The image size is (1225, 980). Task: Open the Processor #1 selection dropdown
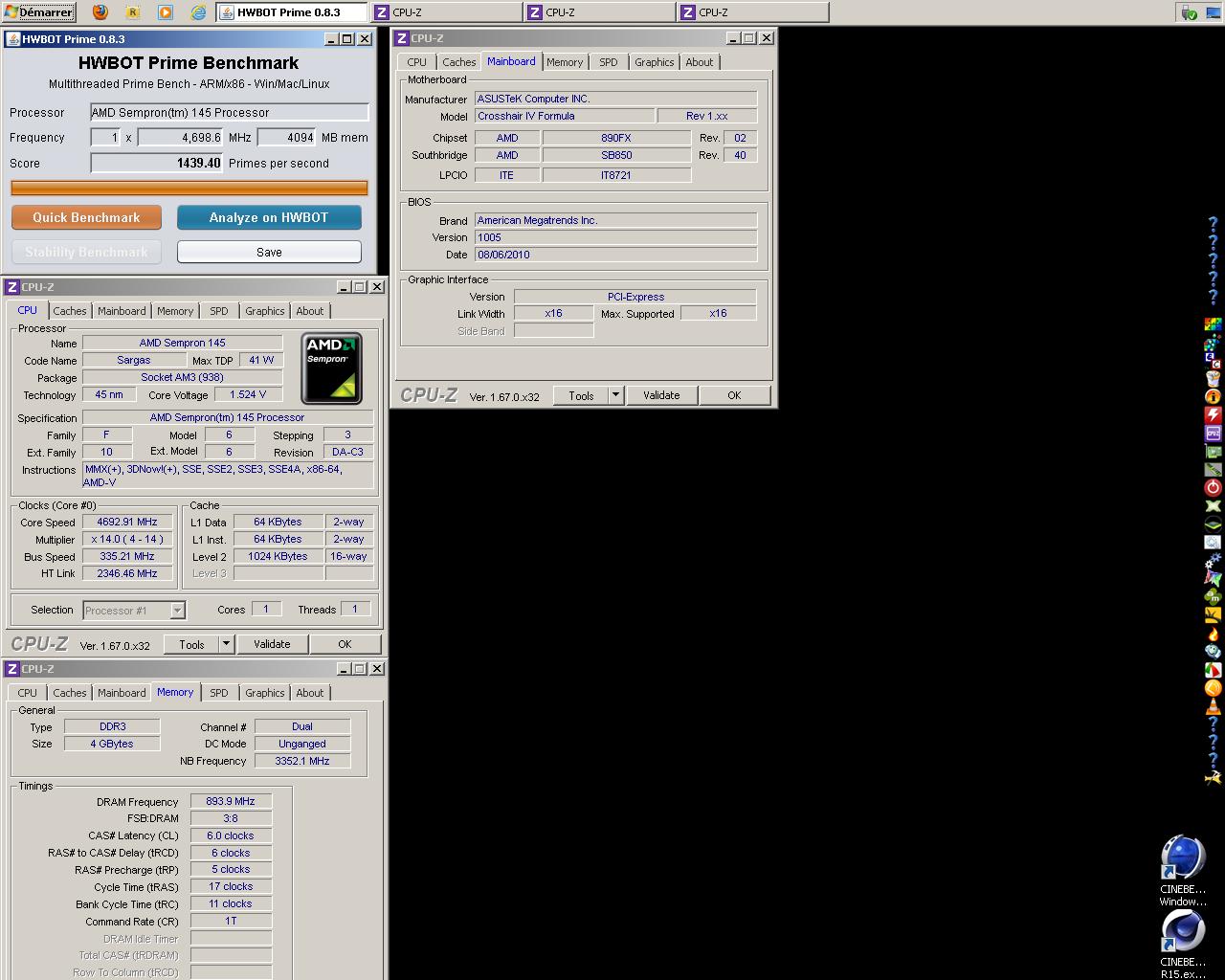point(134,610)
